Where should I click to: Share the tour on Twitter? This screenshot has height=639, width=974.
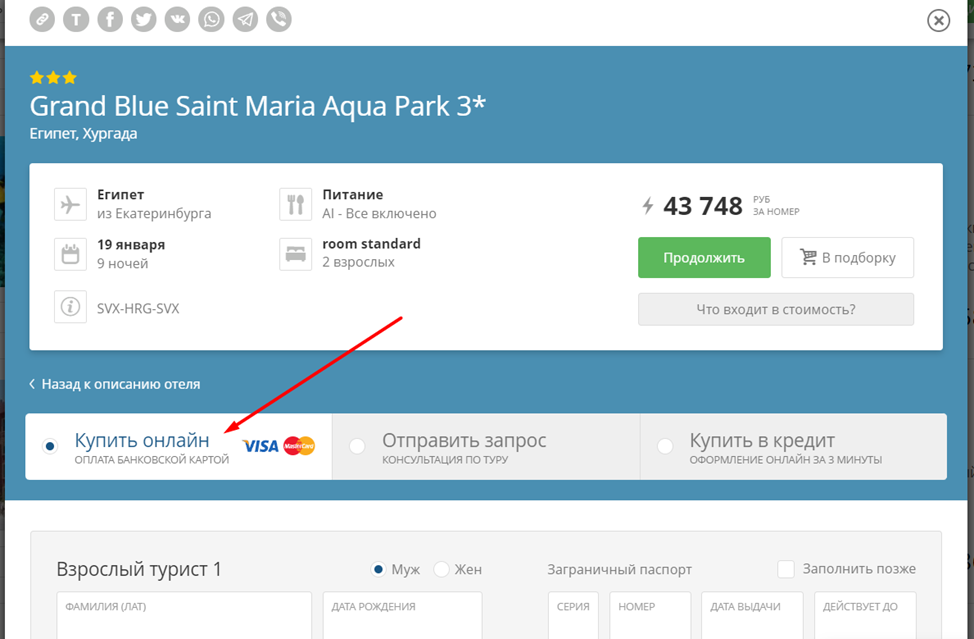pyautogui.click(x=144, y=19)
